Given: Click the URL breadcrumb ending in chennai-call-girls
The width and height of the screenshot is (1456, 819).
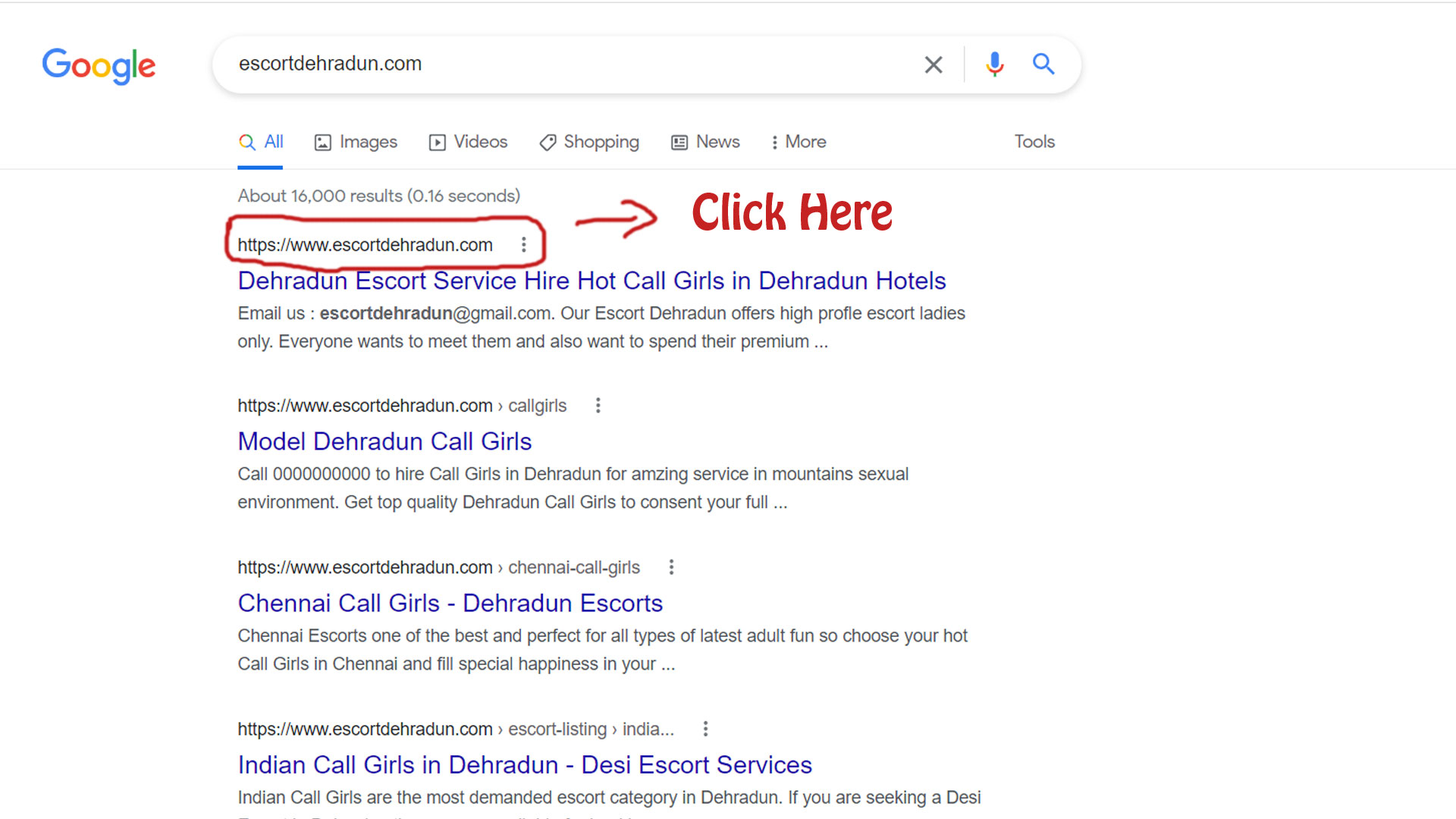Looking at the screenshot, I should click(x=438, y=567).
